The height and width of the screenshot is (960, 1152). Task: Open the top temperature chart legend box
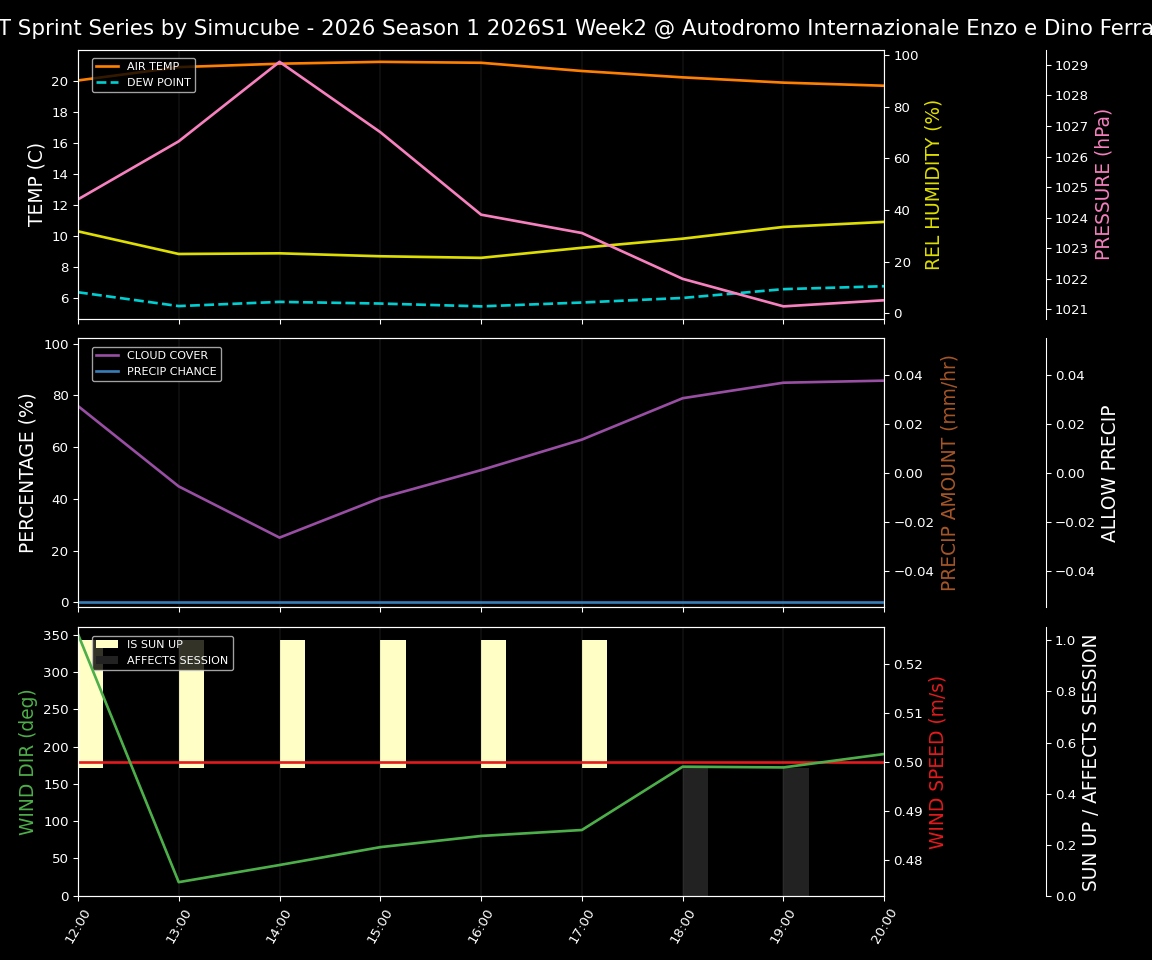click(x=143, y=75)
